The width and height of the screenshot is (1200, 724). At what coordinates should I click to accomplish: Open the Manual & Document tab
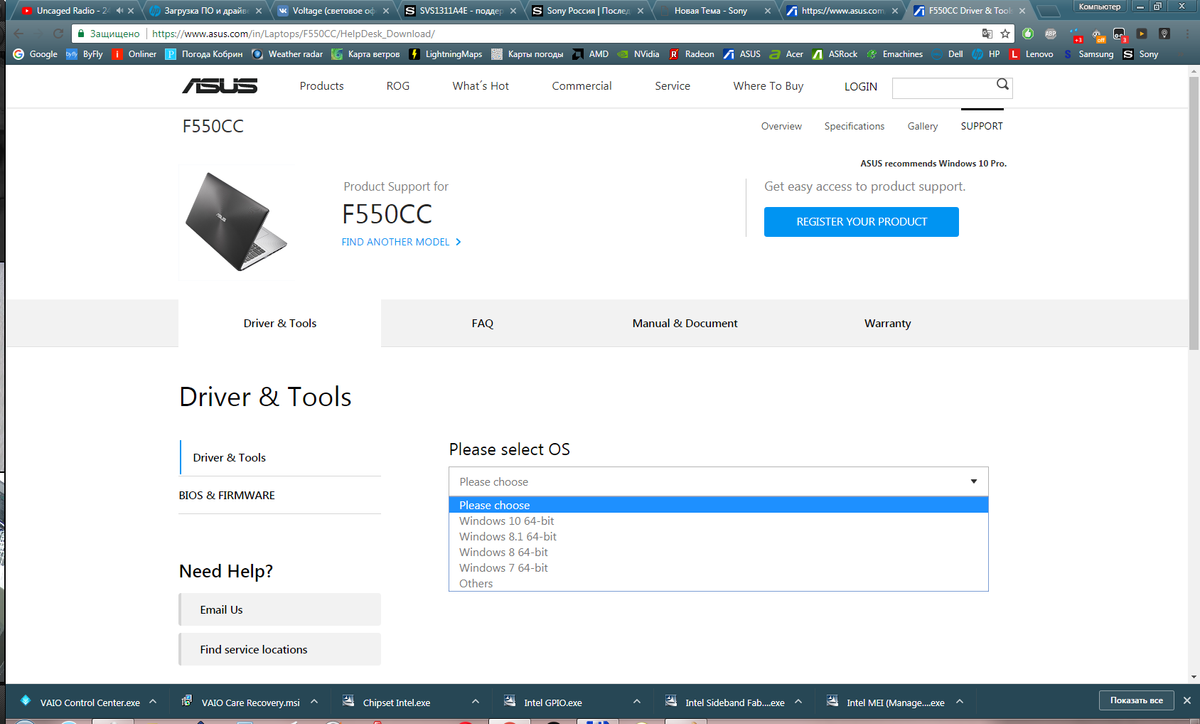[x=684, y=324]
